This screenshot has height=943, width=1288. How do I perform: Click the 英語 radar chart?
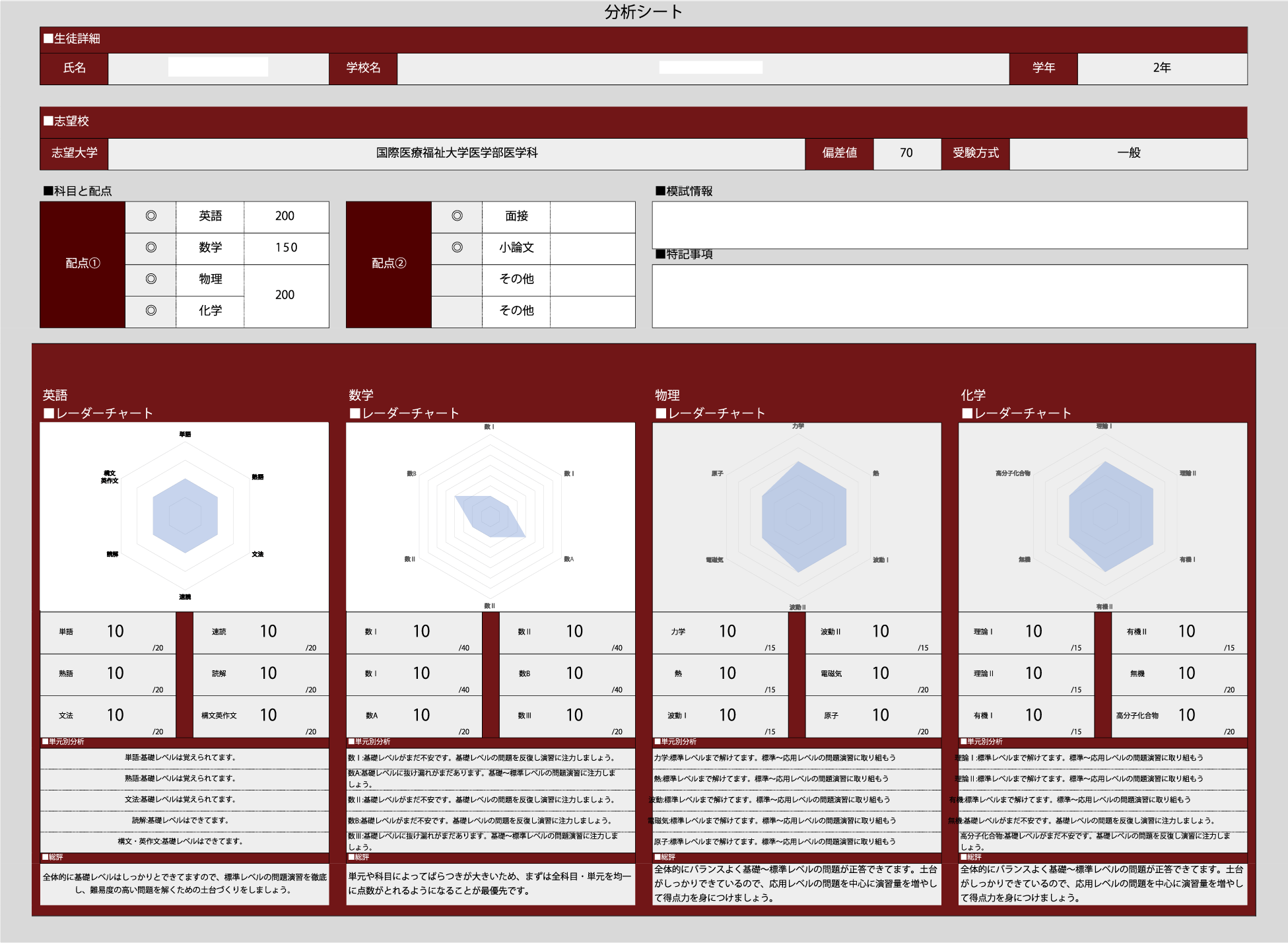184,516
